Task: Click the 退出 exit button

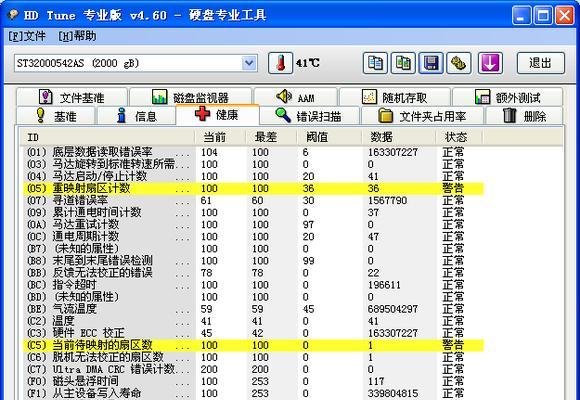Action: pos(540,63)
